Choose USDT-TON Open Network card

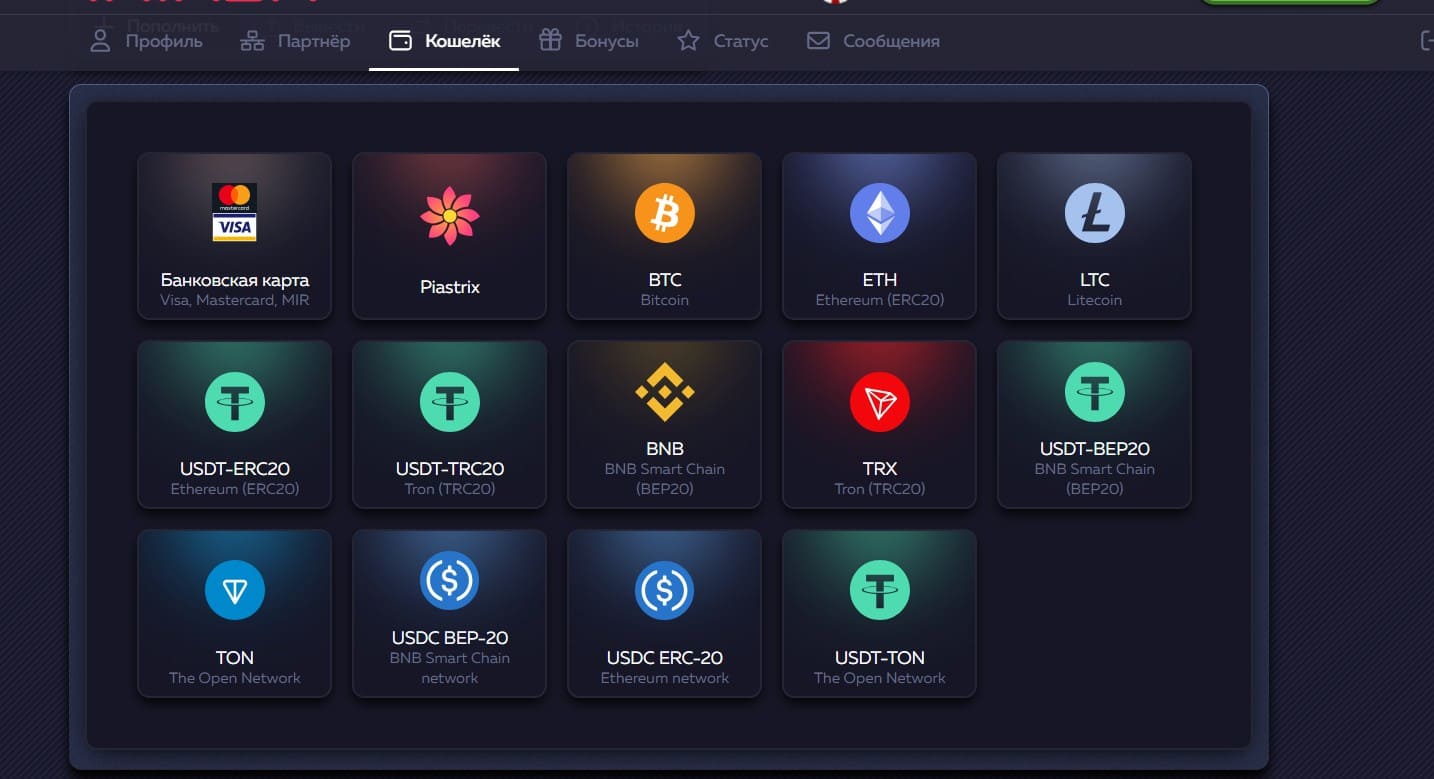click(x=879, y=613)
